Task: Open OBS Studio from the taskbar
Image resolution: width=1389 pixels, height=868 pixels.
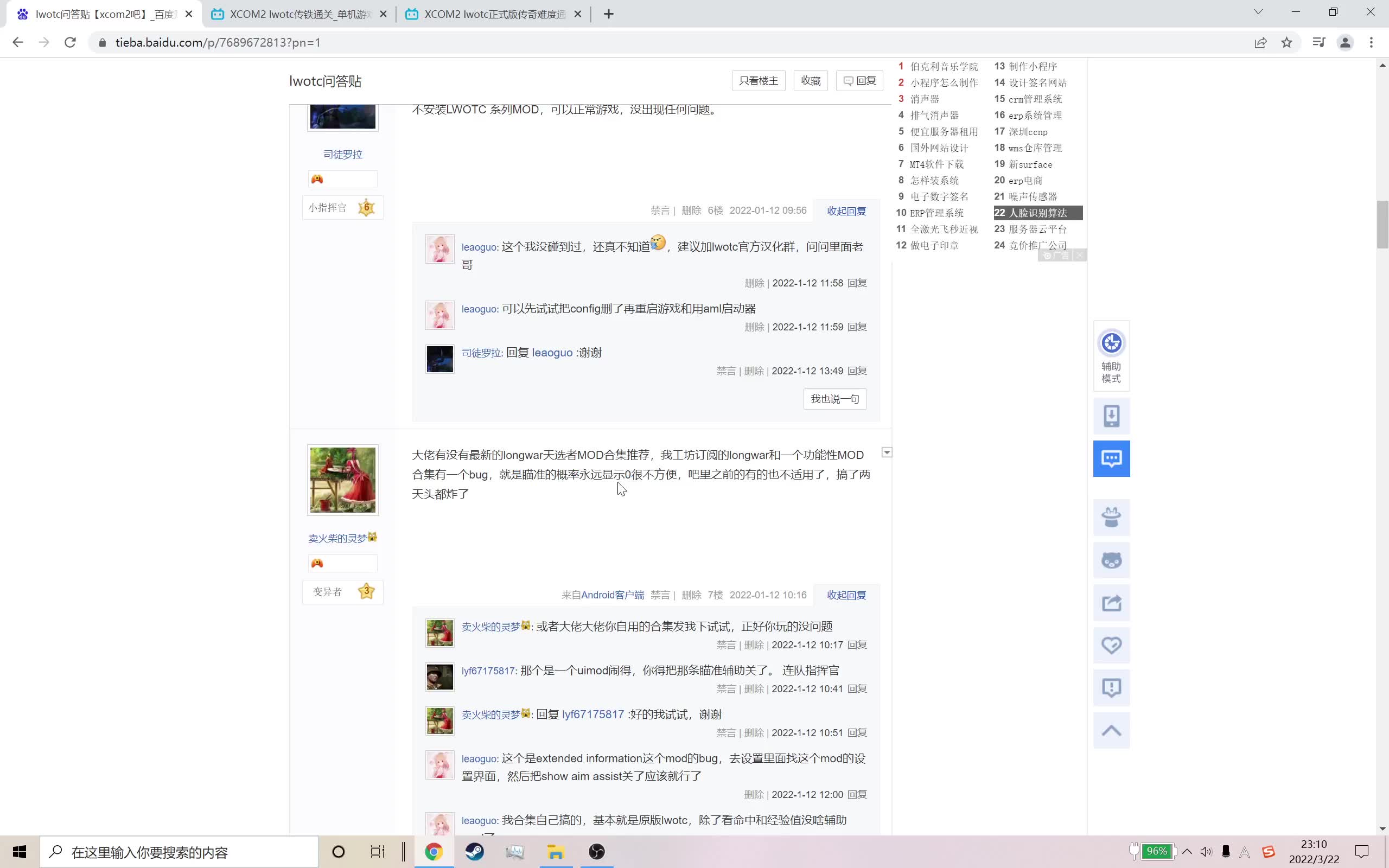Action: [596, 851]
